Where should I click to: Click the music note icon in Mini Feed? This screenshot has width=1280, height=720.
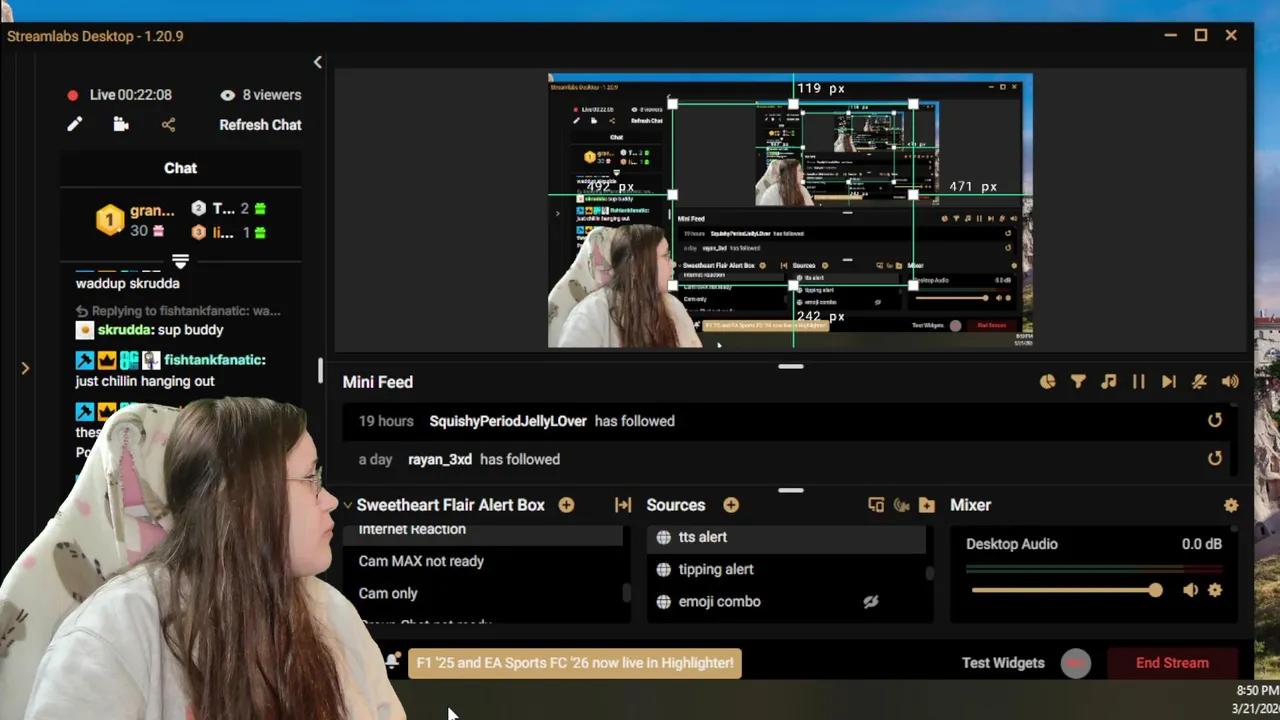coord(1108,382)
